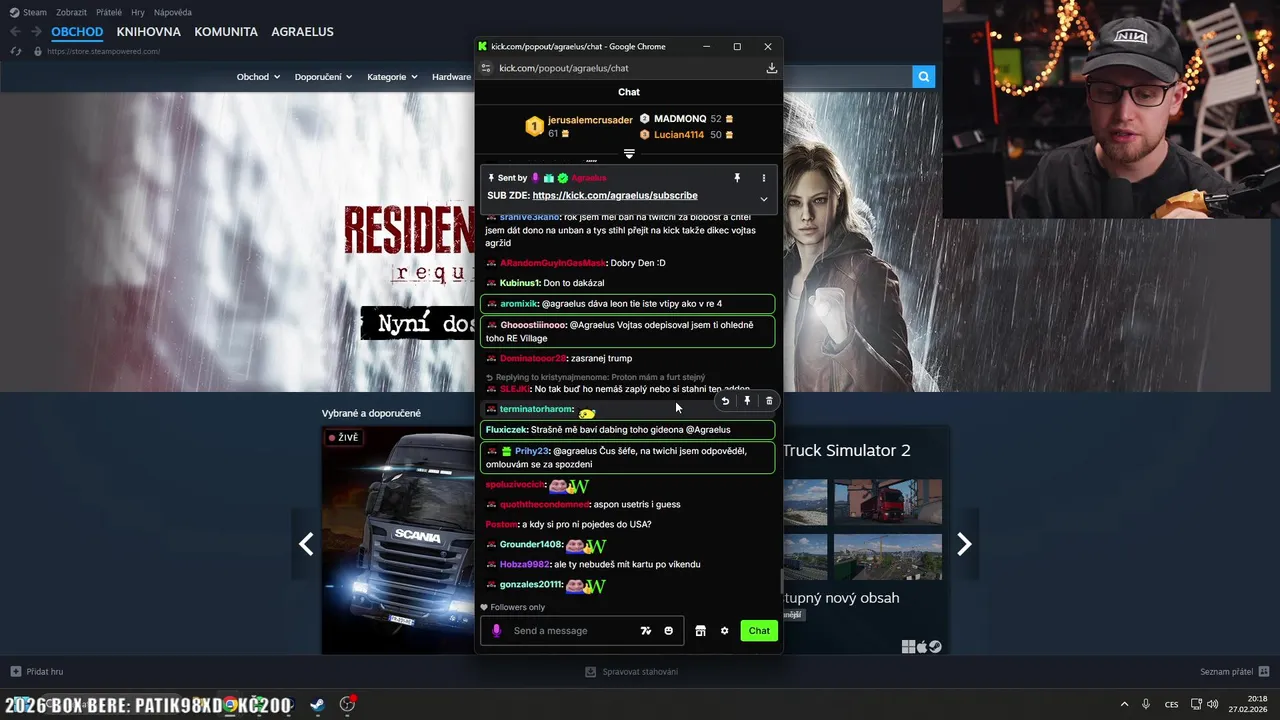Collapse the pinned message chevron
The image size is (1280, 720).
(764, 199)
